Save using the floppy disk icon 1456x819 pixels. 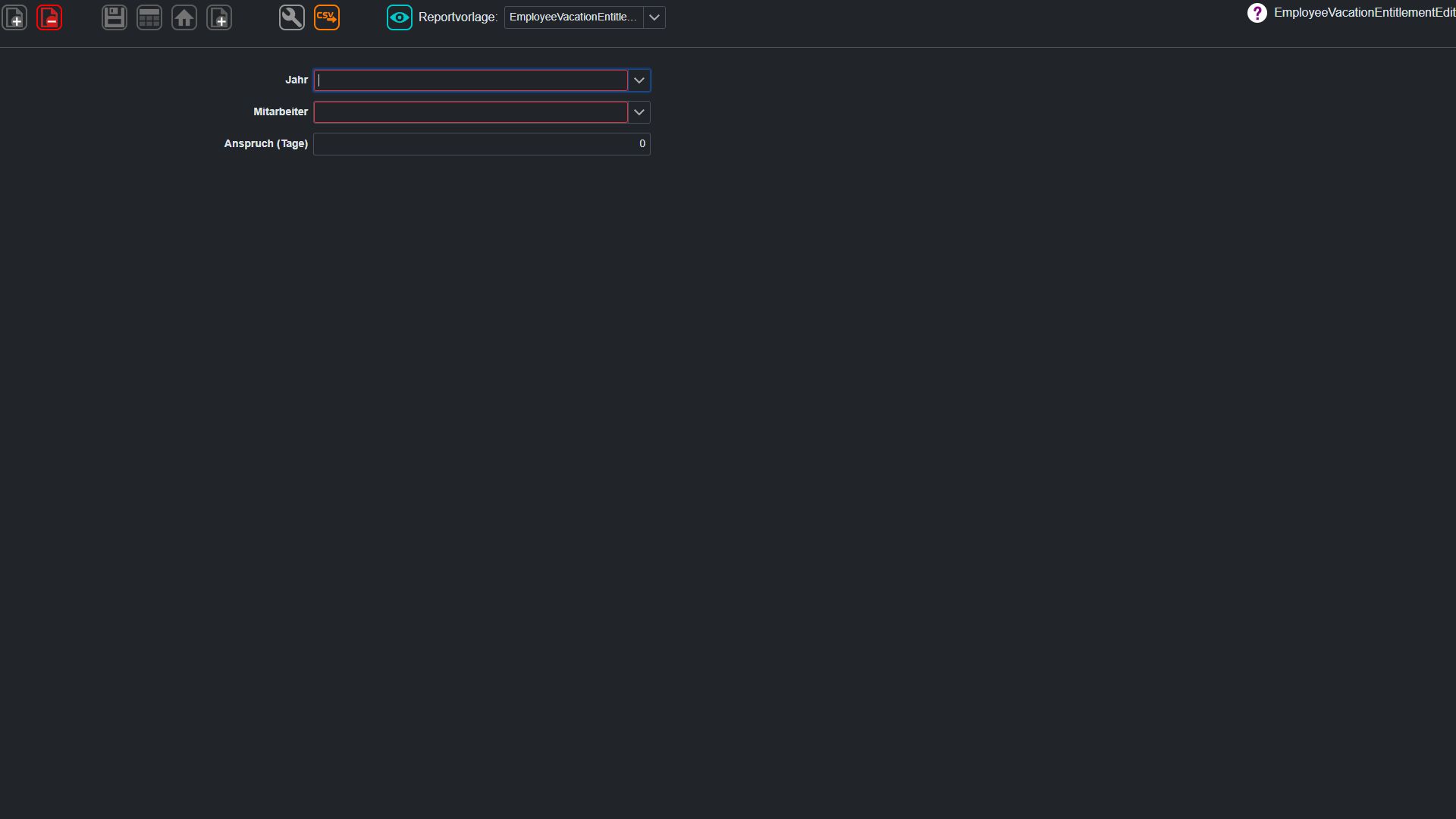pyautogui.click(x=115, y=17)
